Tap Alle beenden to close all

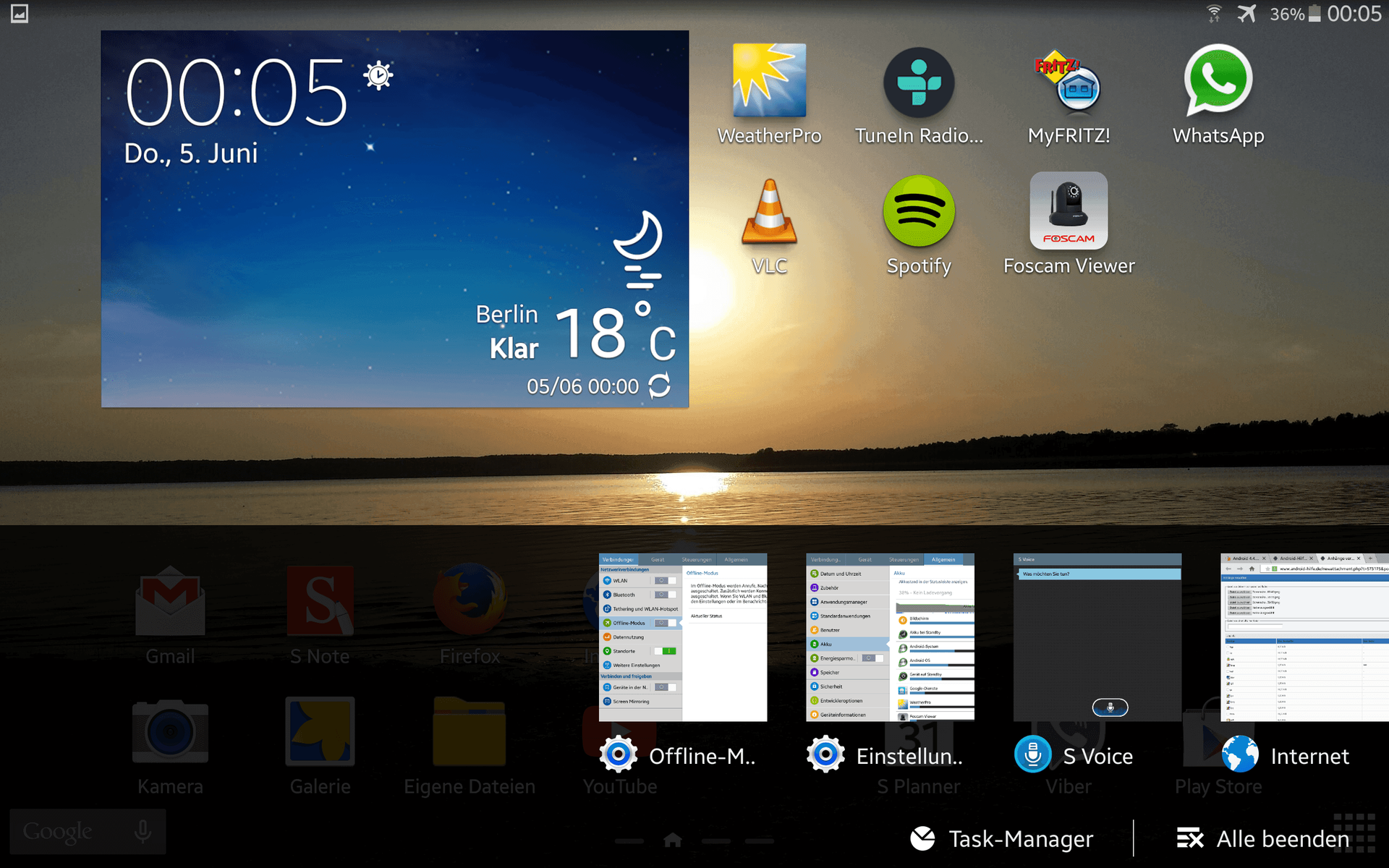(1263, 839)
